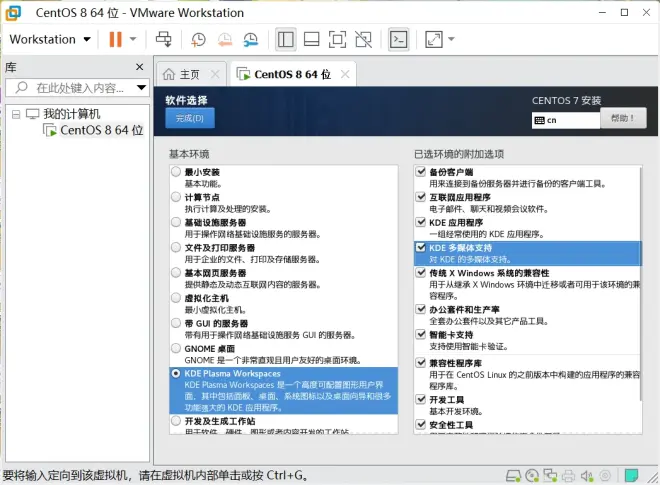Uncheck the 安全性工具 add-on

tap(420, 424)
